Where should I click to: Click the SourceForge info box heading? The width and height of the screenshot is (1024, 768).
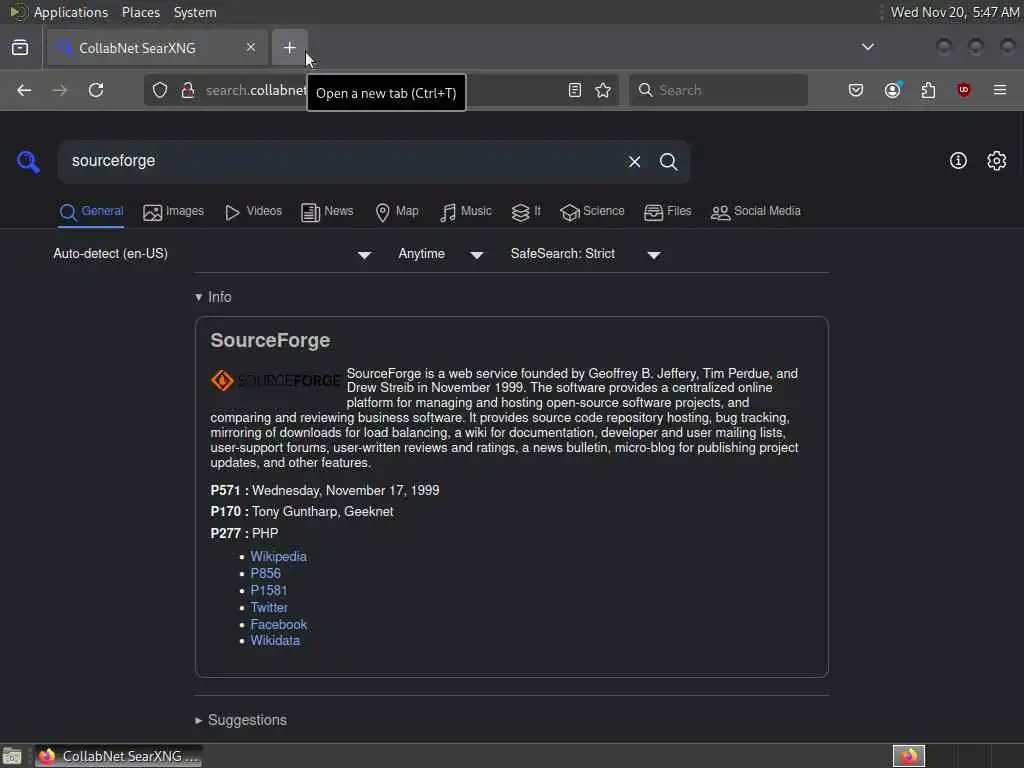pos(270,340)
